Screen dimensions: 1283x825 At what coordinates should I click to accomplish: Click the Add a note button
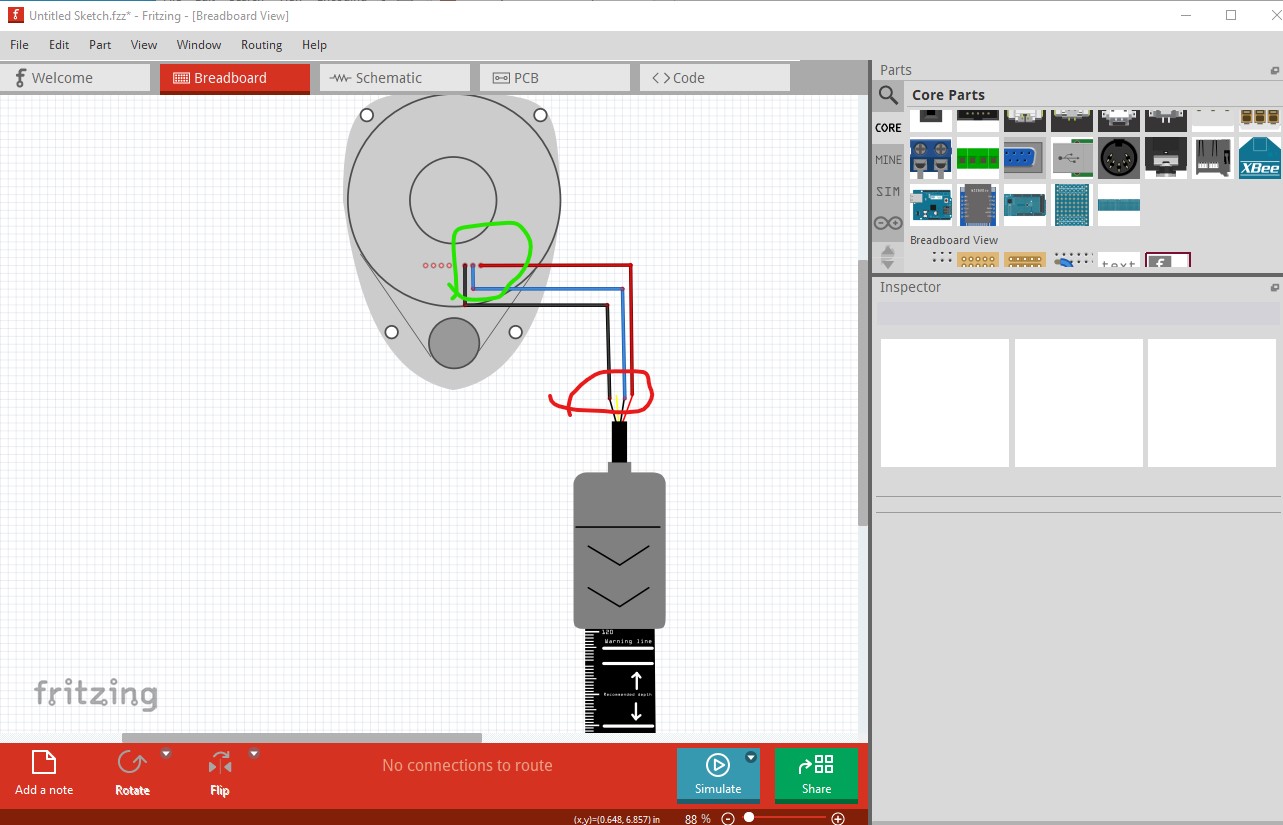click(x=44, y=773)
